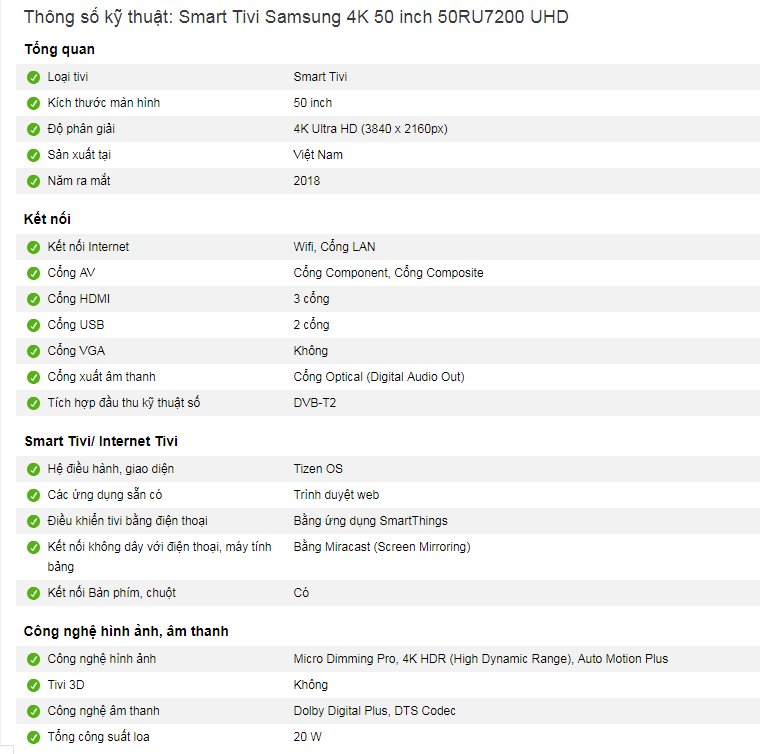The height and width of the screenshot is (754, 776).
Task: Click the green check beside Kết nối Internet
Action: (x=34, y=247)
